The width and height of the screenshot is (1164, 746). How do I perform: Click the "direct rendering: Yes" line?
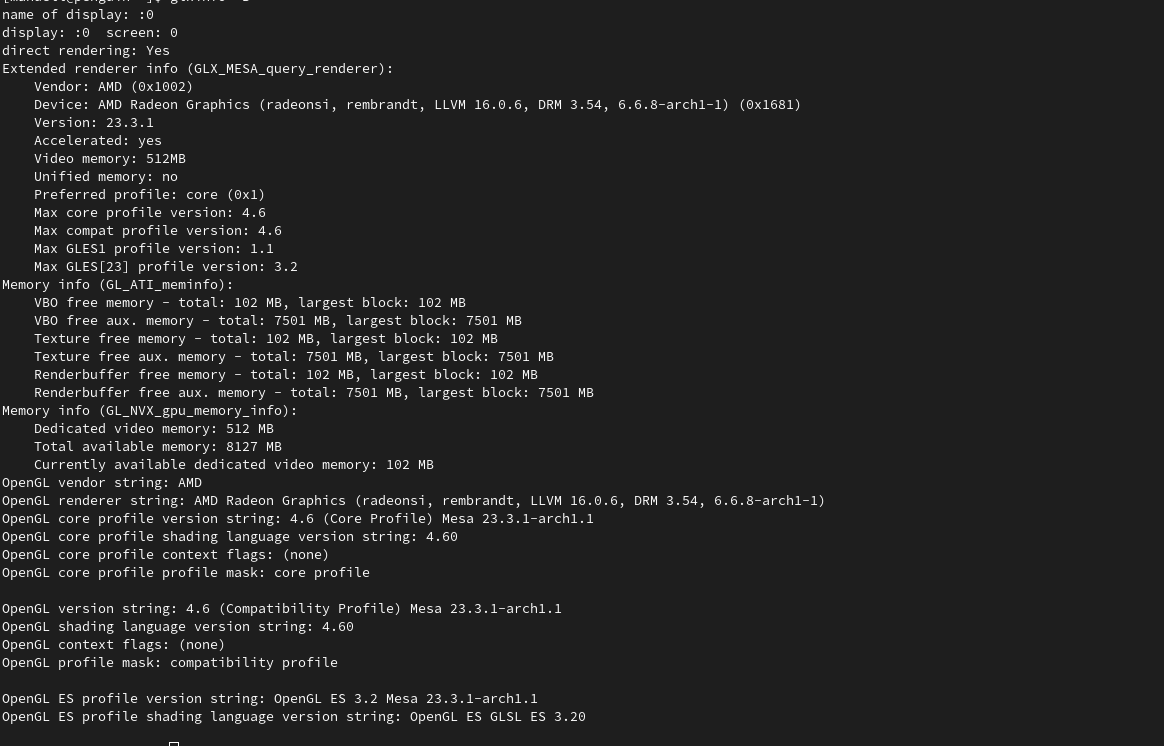86,50
